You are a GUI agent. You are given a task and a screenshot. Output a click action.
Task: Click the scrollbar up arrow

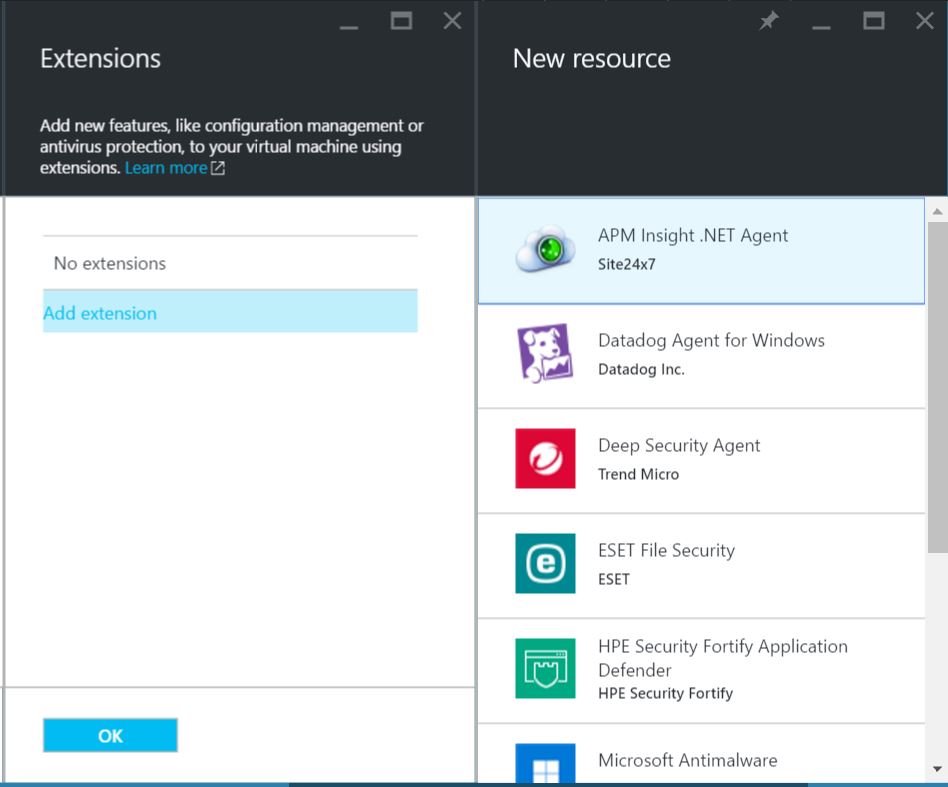937,210
